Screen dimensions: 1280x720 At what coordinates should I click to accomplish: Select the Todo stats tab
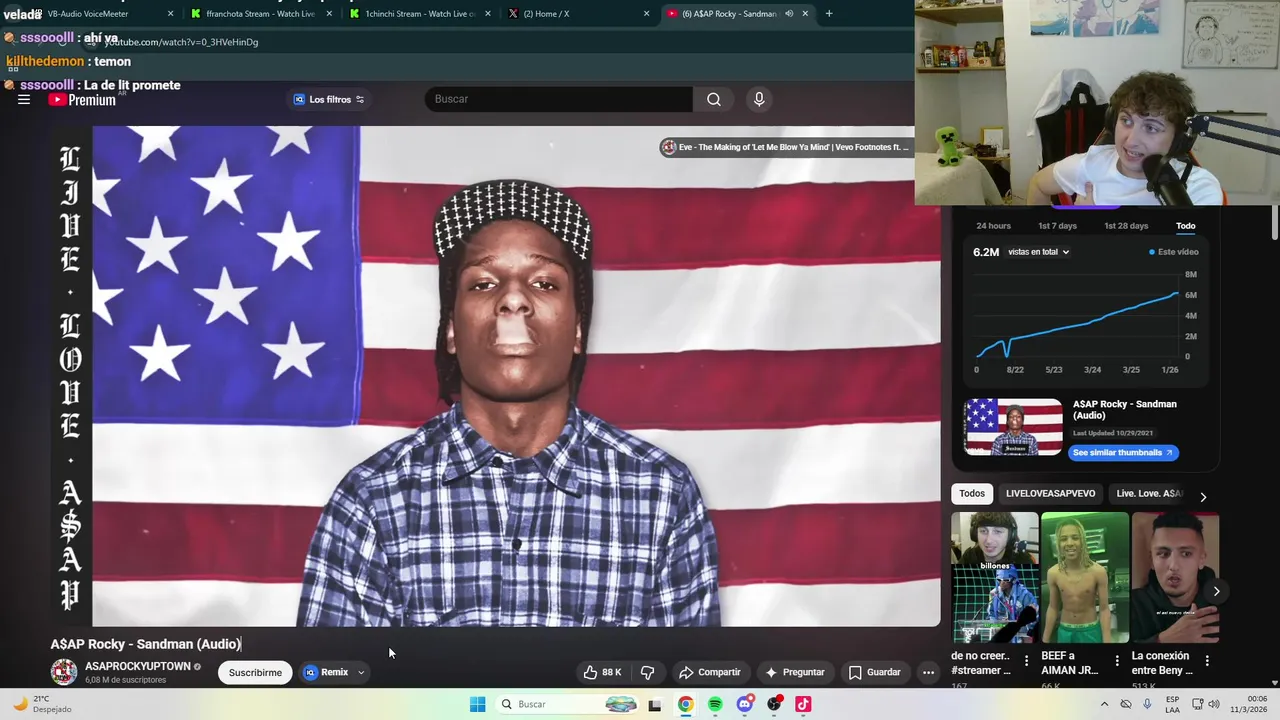click(x=1185, y=226)
